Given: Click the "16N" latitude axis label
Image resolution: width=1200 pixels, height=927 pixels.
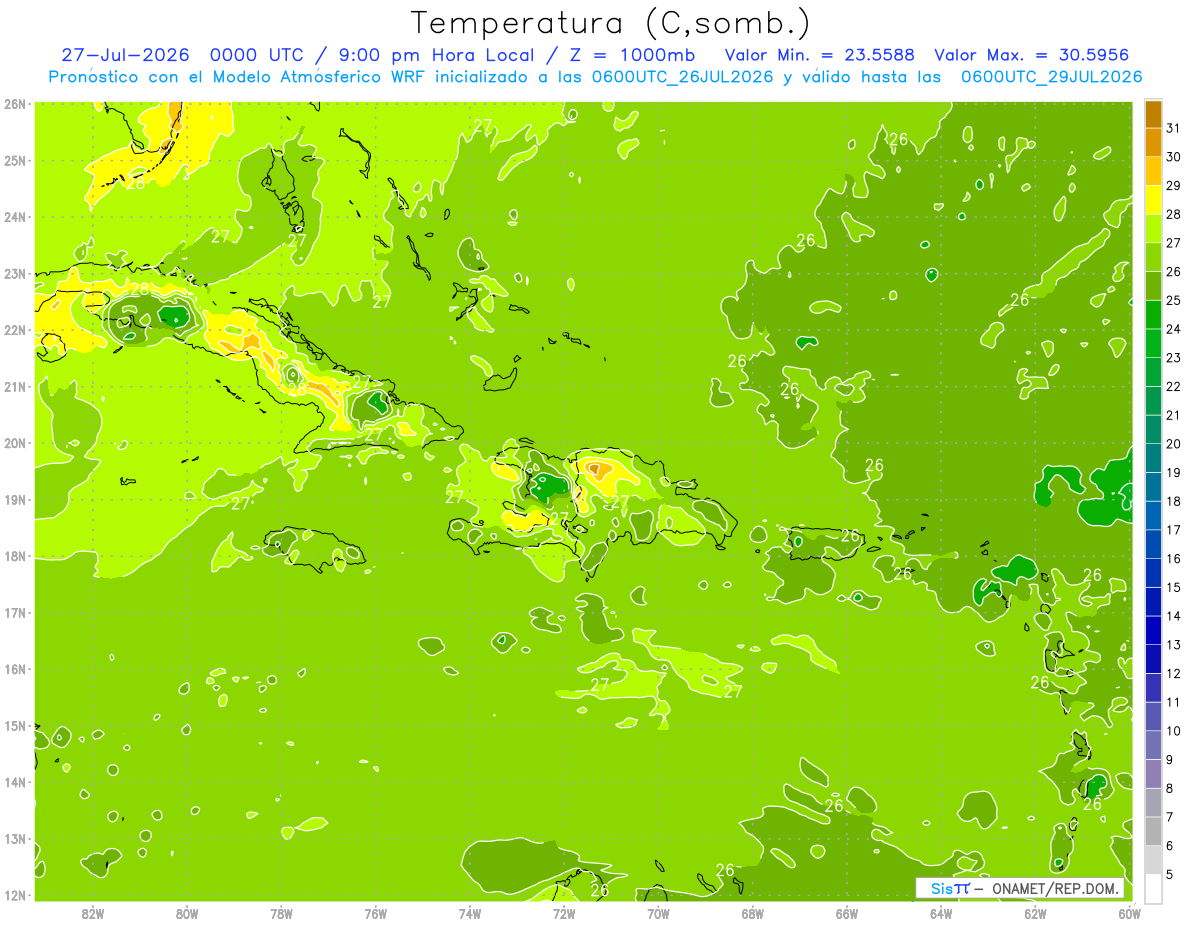Looking at the screenshot, I should click(x=15, y=669).
